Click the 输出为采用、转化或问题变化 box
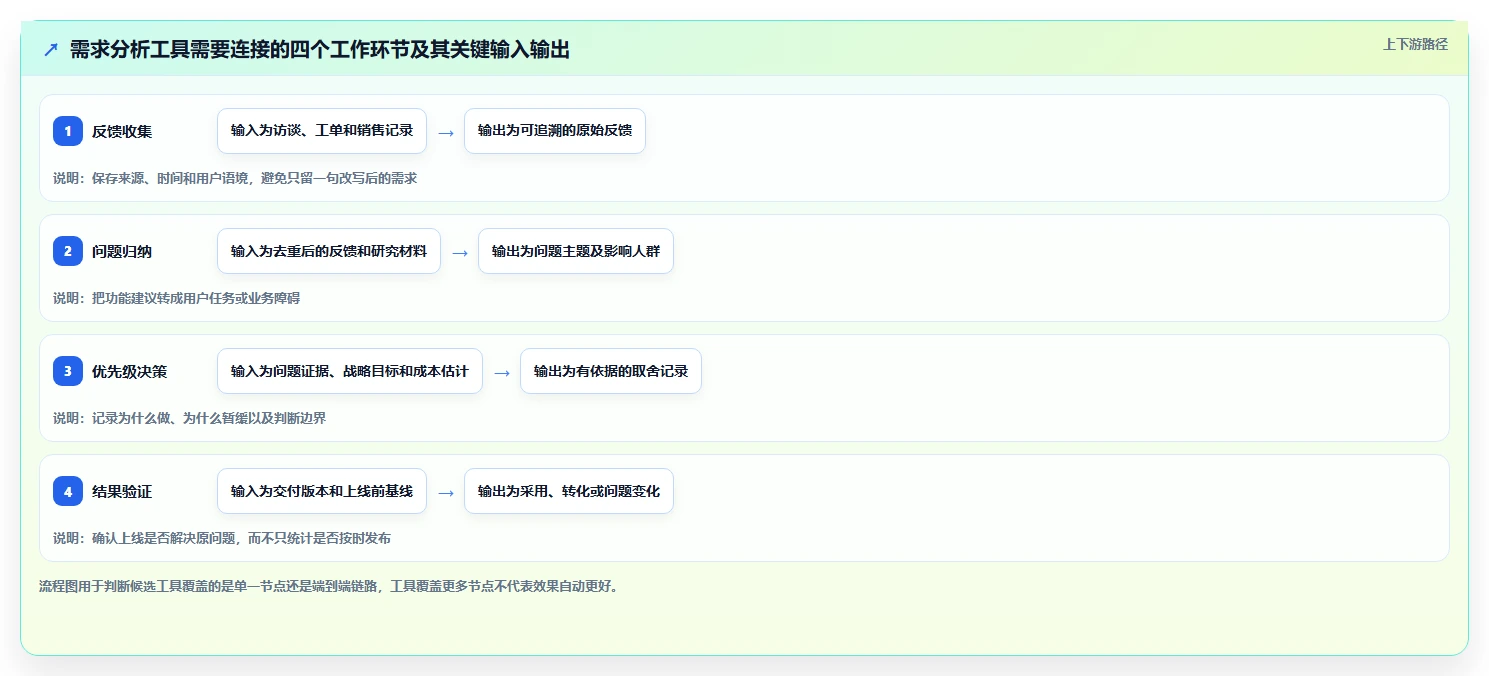1489x676 pixels. click(569, 491)
